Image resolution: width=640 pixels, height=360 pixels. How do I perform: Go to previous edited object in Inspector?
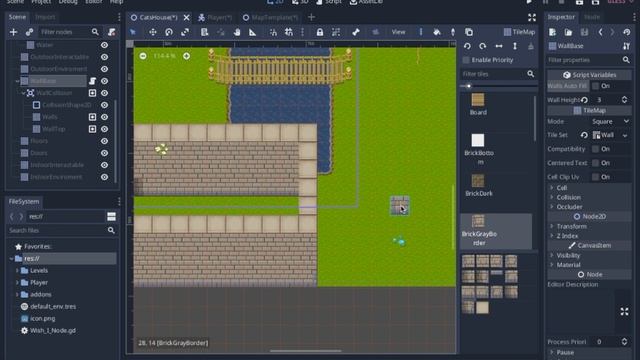(600, 32)
